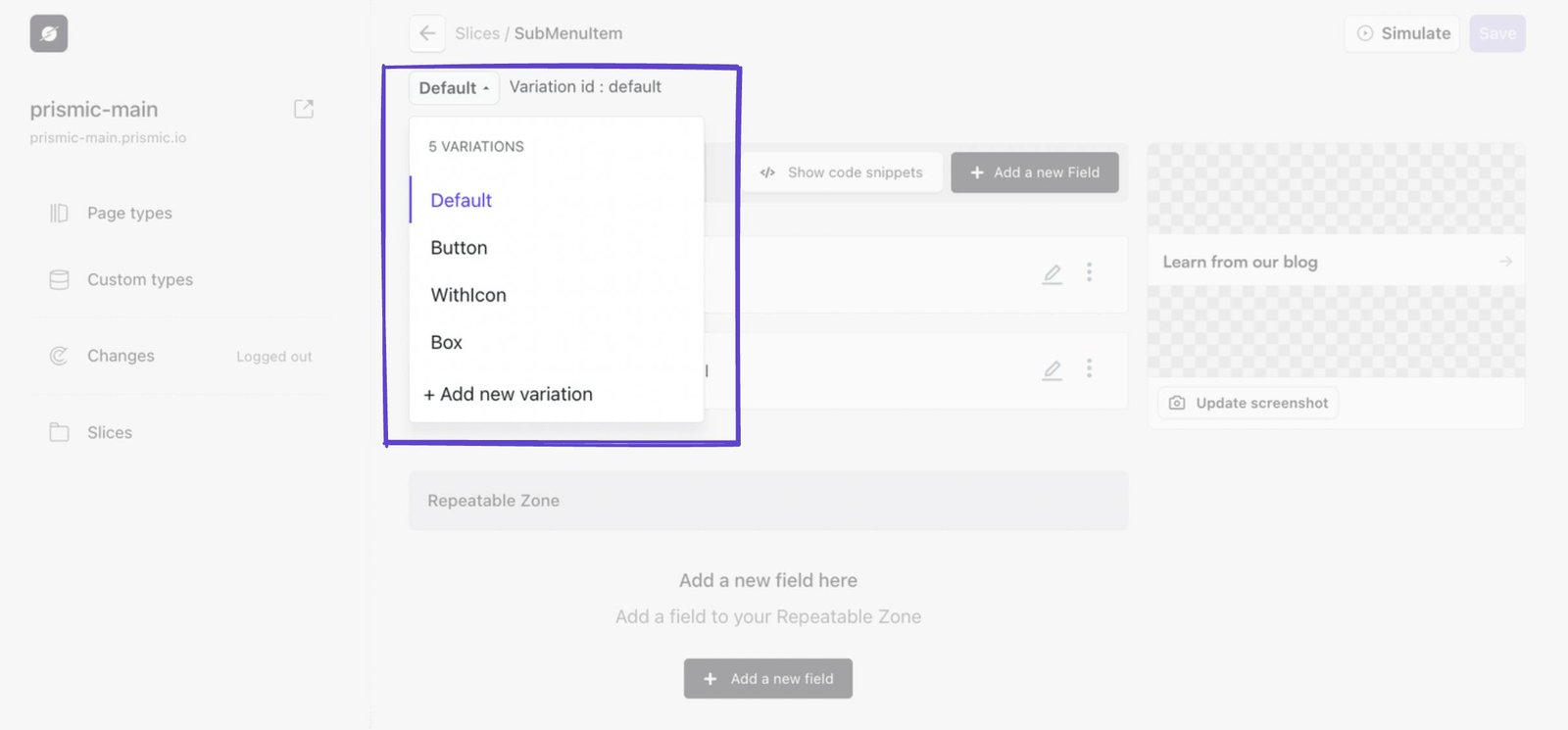This screenshot has width=1568, height=730.
Task: Select the WithIcon variation
Action: (x=468, y=295)
